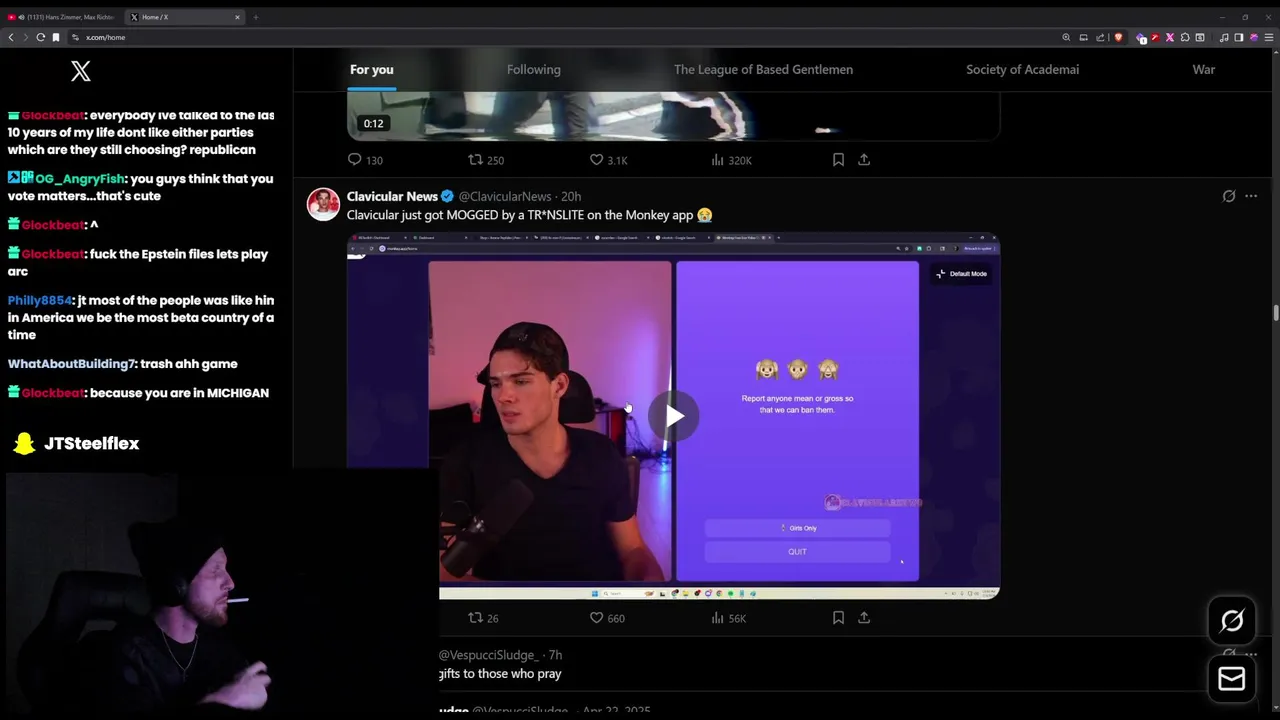
Task: Like the Clavicular News post with 660 likes
Action: [607, 618]
